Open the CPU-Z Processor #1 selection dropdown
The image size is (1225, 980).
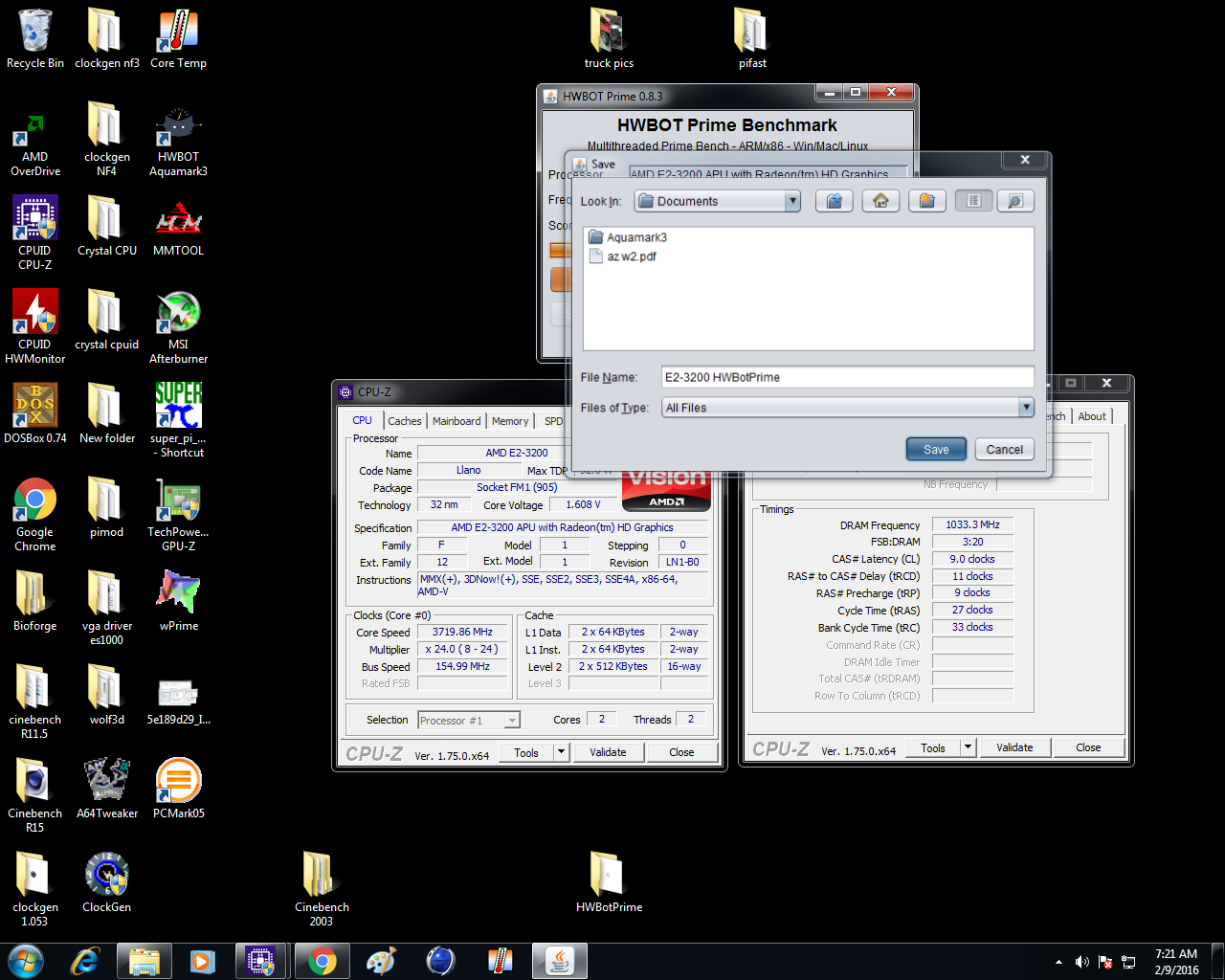tap(469, 721)
